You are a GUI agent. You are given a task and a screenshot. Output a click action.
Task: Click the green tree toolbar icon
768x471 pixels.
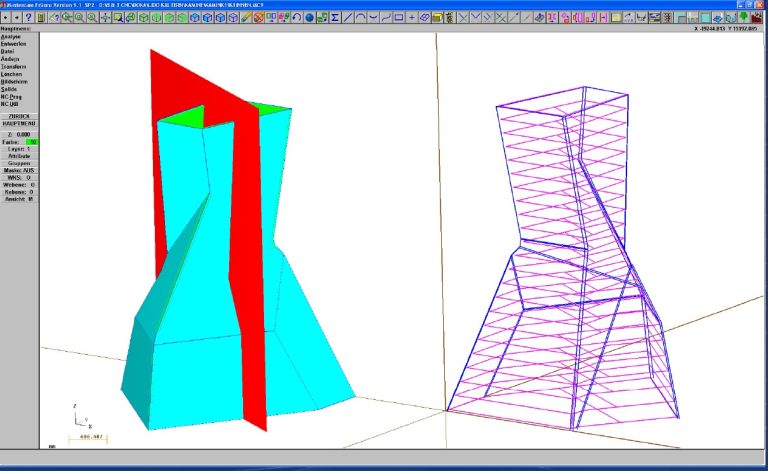click(x=743, y=17)
